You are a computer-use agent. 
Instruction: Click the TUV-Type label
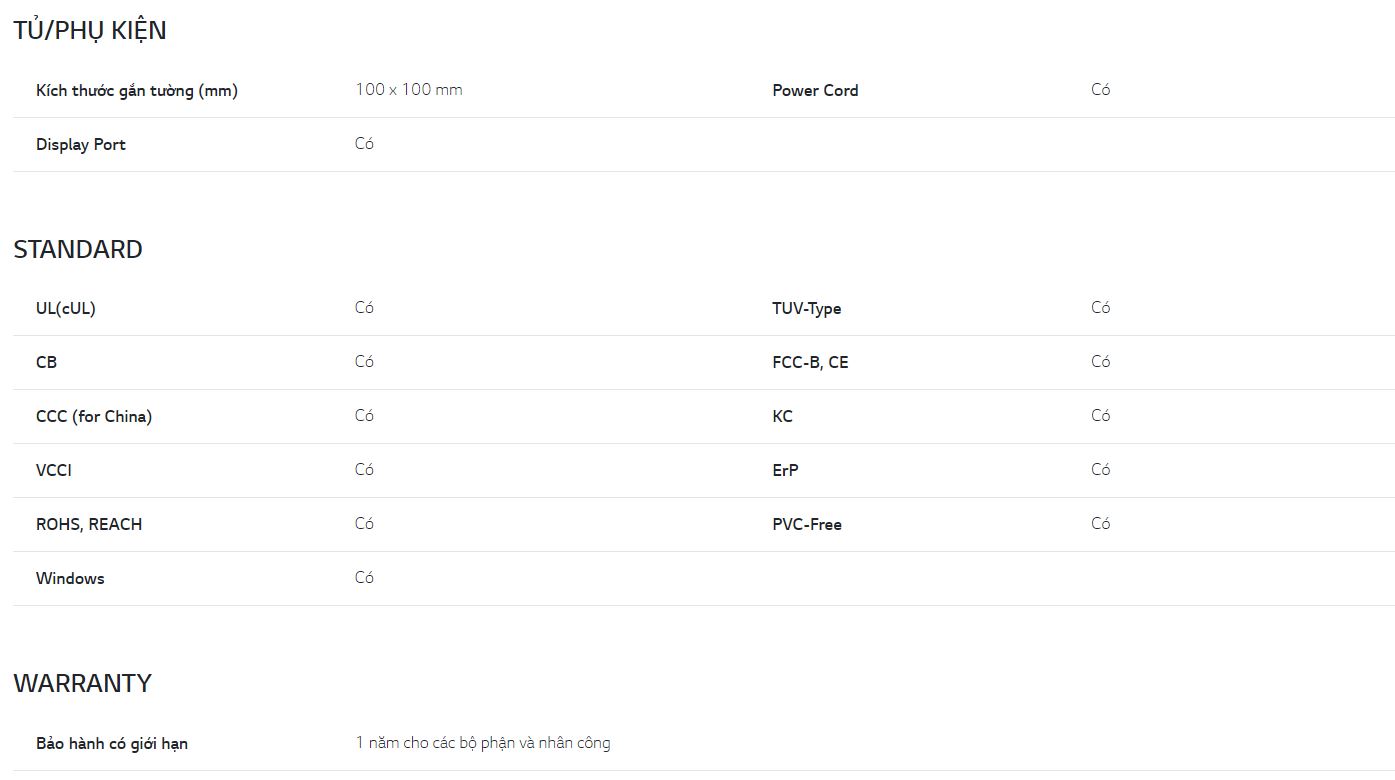point(807,308)
